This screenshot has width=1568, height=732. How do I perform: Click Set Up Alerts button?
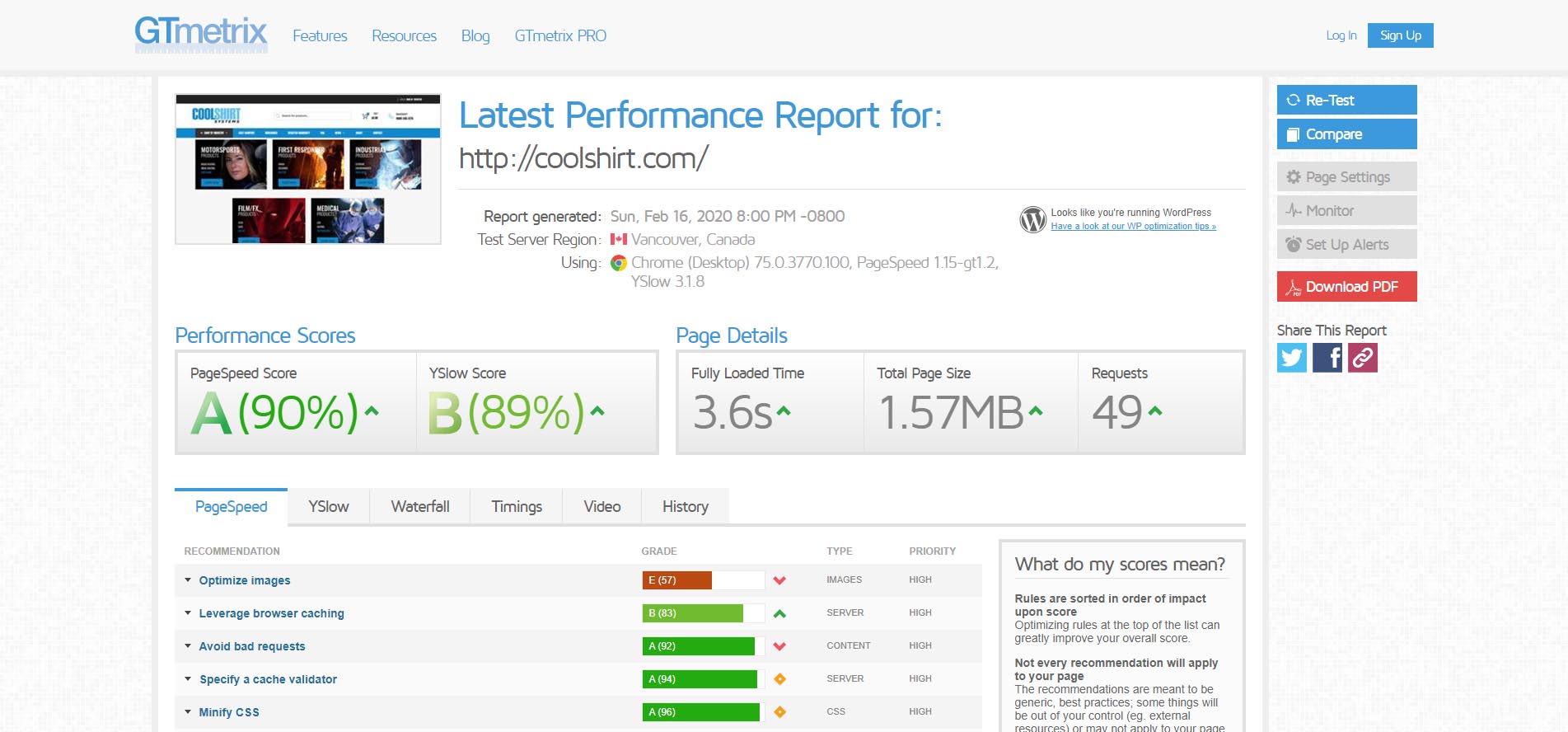tap(1347, 244)
